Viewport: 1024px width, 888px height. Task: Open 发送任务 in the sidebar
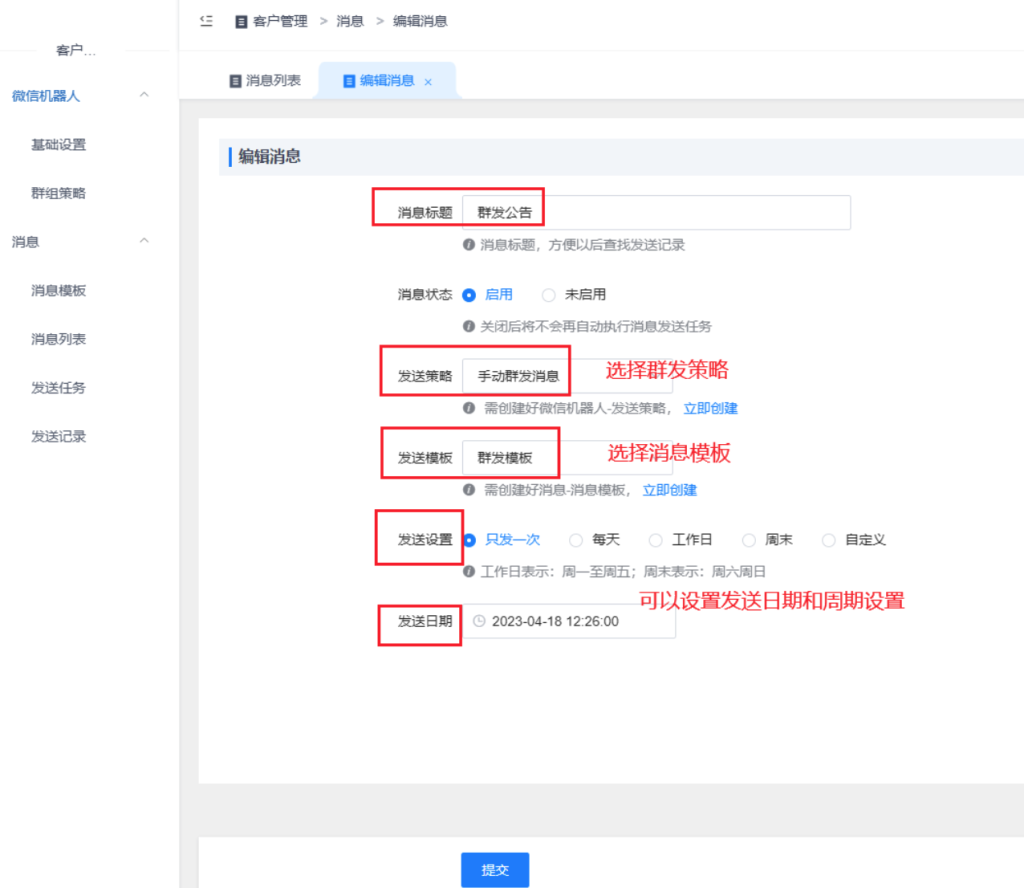(58, 387)
